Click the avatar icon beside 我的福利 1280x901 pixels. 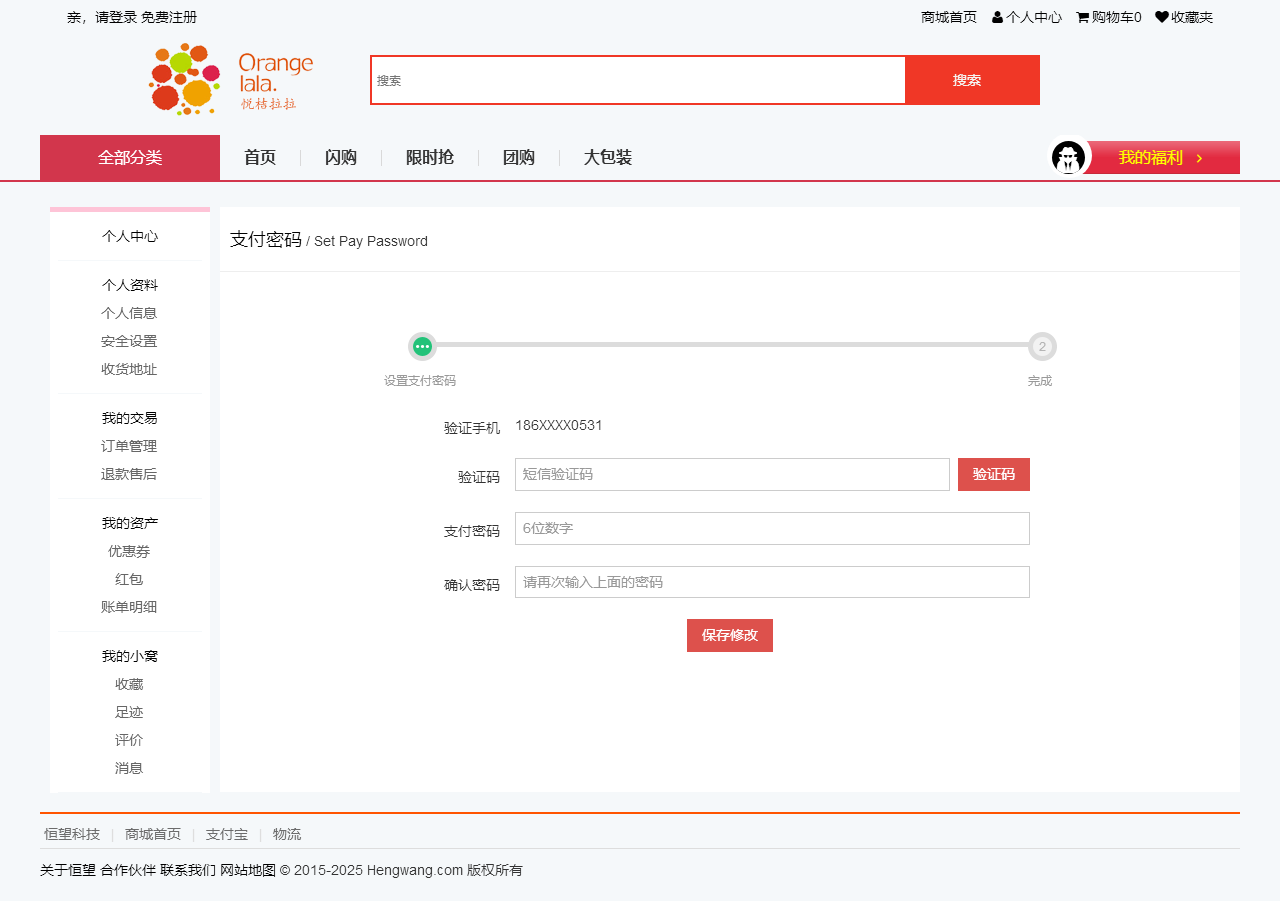[1068, 158]
